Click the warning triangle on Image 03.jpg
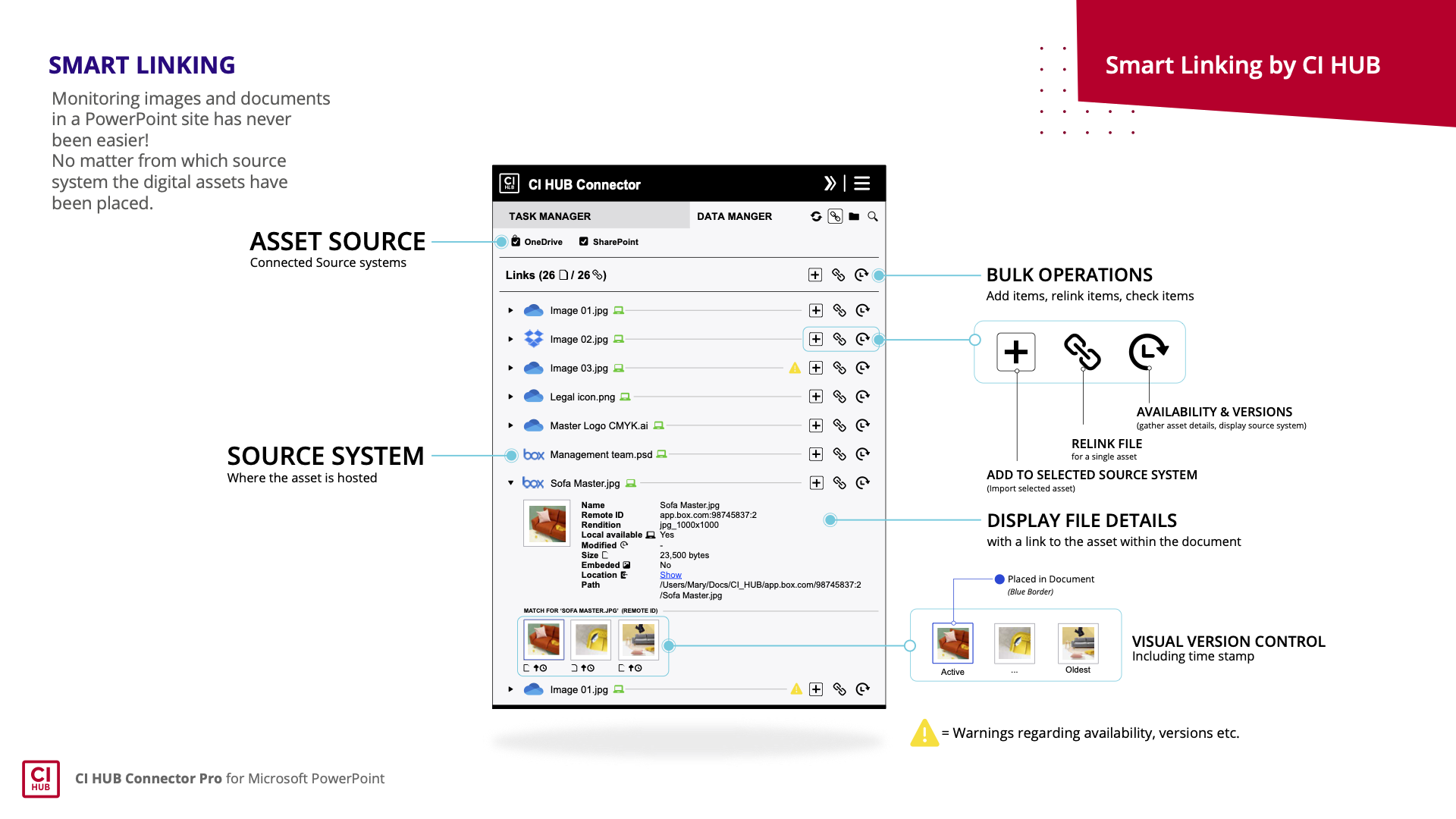This screenshot has width=1456, height=819. click(x=795, y=368)
